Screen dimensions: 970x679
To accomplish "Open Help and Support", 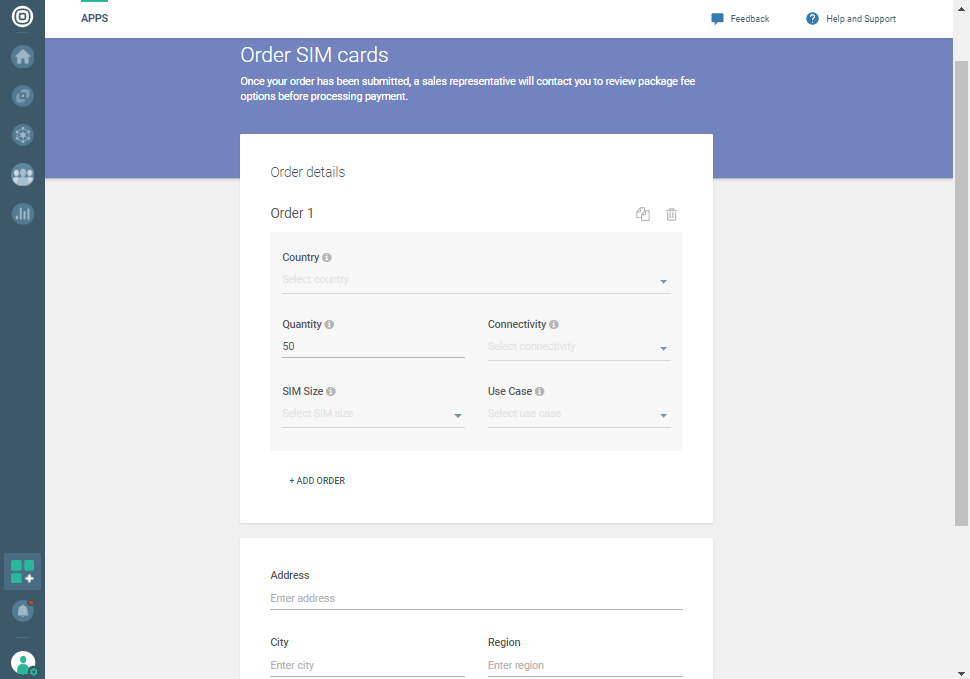I will pos(851,19).
